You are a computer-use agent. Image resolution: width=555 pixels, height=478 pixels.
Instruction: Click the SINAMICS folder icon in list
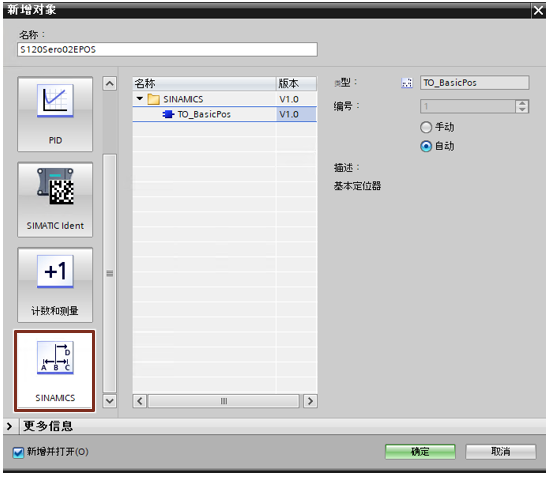(x=153, y=99)
